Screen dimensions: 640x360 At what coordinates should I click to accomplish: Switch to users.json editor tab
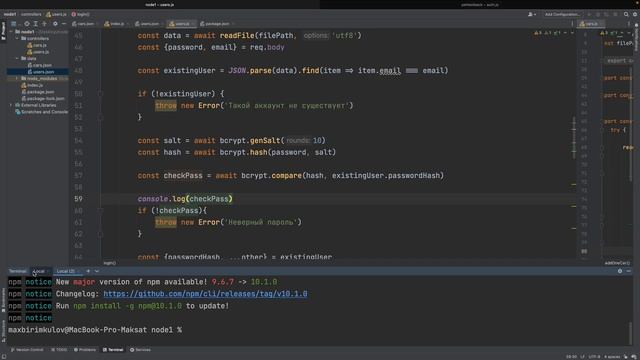click(x=148, y=24)
